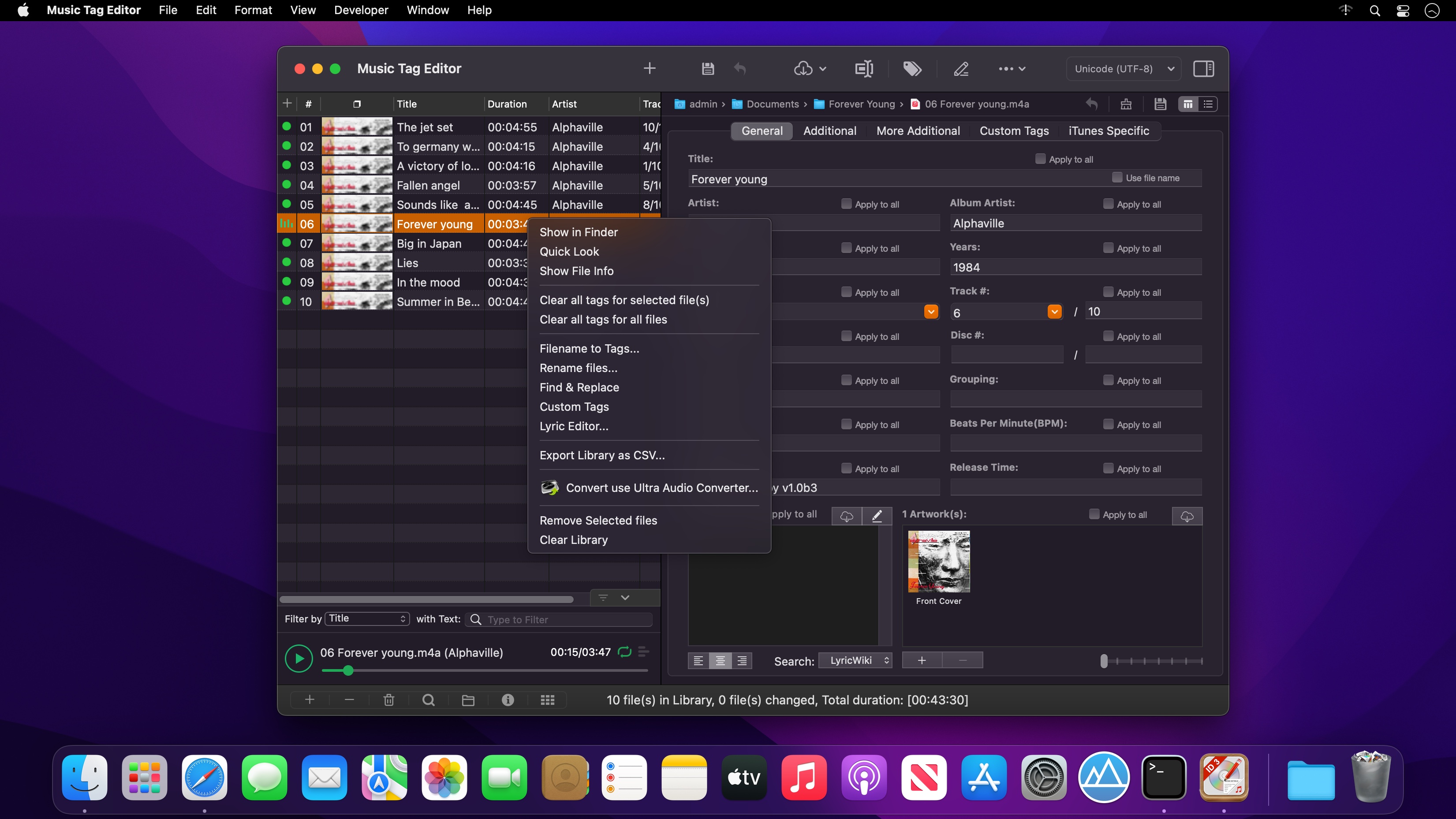Click the track list horizontal scrollbar
The height and width of the screenshot is (819, 1456).
pyautogui.click(x=427, y=599)
